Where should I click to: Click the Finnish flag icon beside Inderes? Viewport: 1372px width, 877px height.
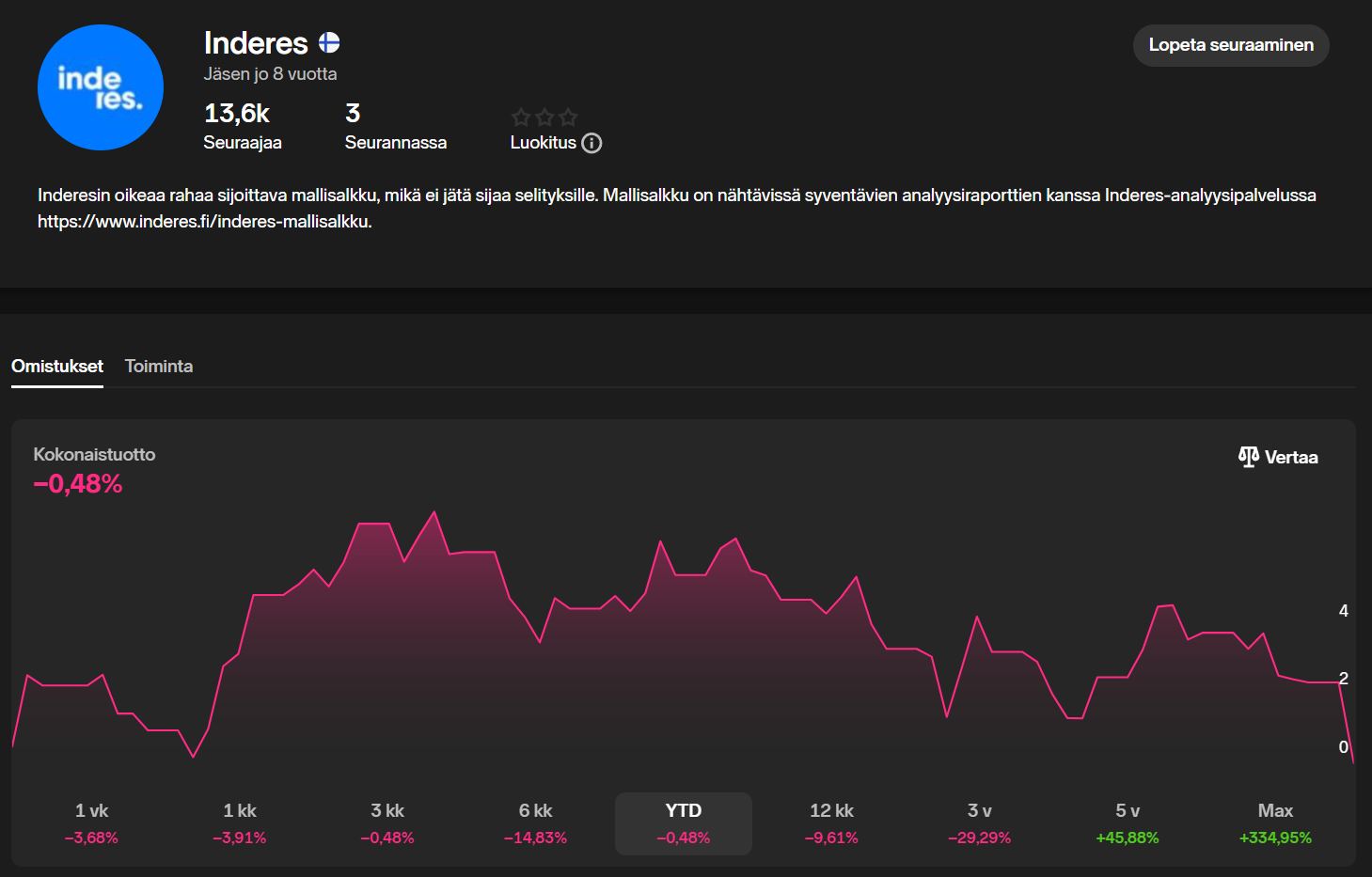pos(329,42)
